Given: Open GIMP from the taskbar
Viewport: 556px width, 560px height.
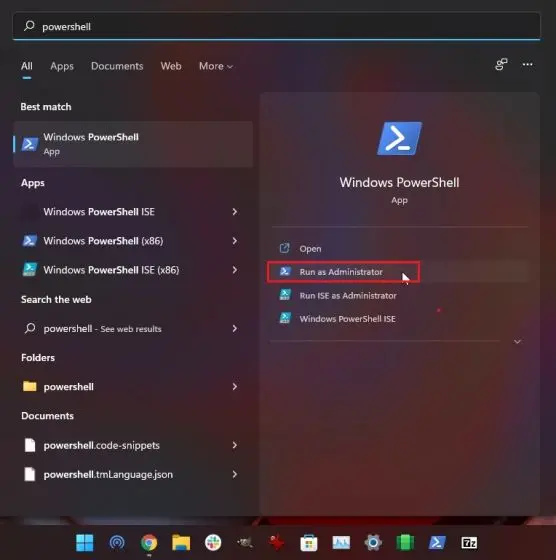Looking at the screenshot, I should (245, 543).
